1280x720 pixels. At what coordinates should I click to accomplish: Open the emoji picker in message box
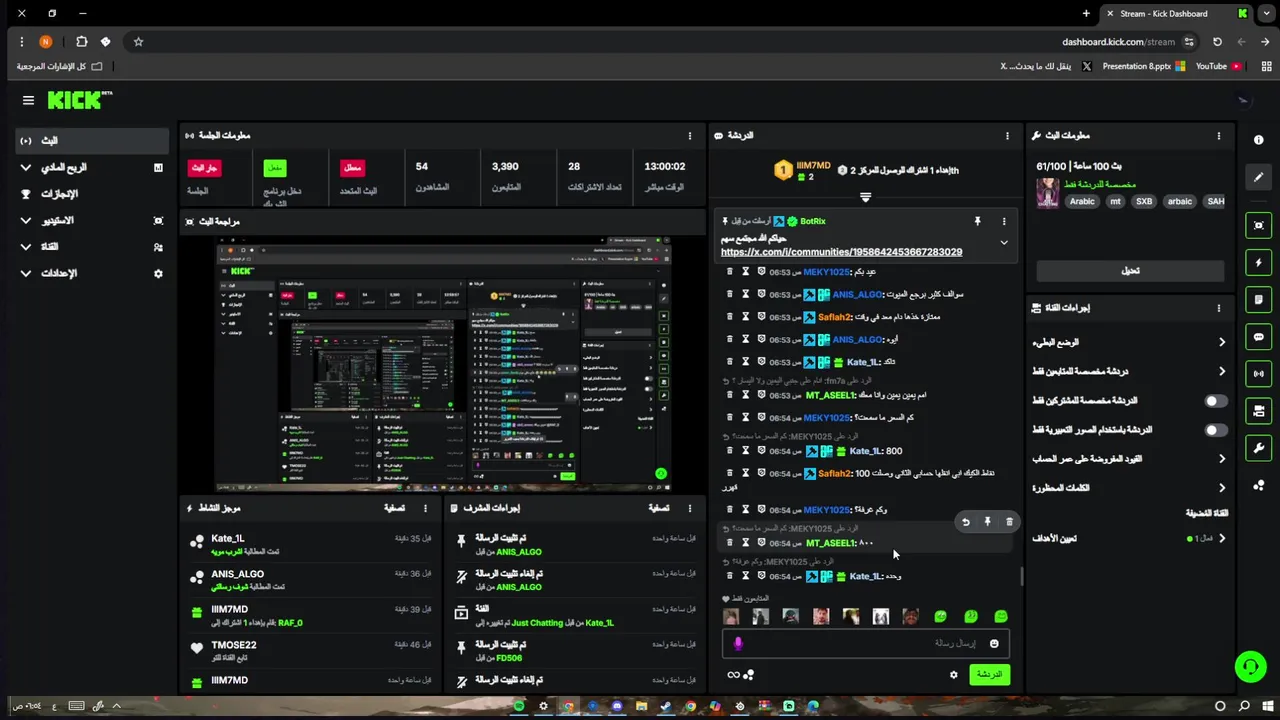(994, 644)
